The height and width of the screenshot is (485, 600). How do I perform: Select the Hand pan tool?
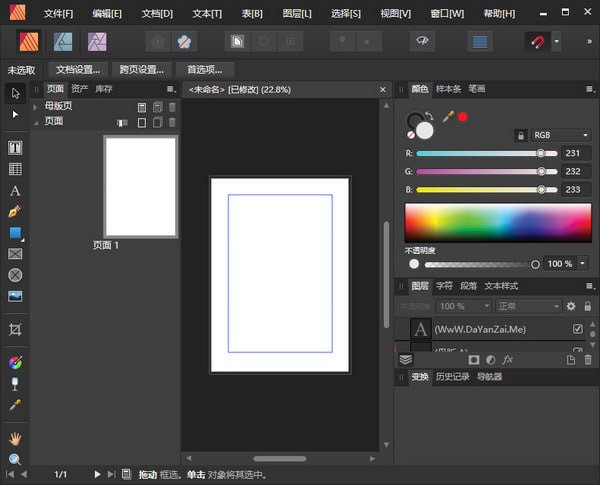click(x=15, y=438)
